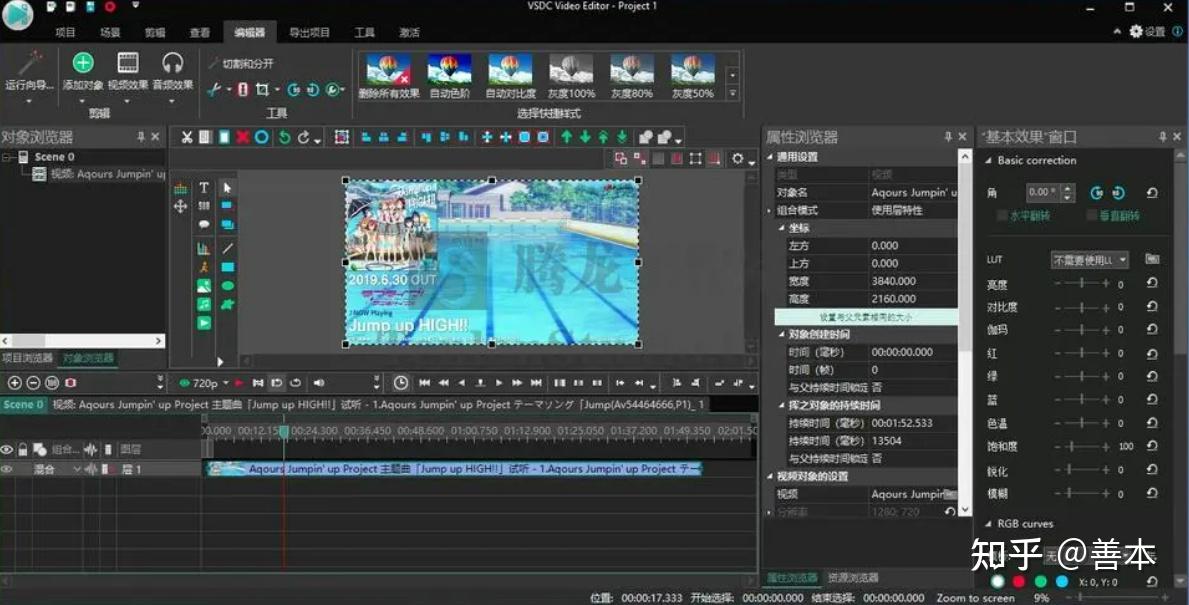
Task: Click the timeline zoom out minus icon
Action: (x=33, y=383)
